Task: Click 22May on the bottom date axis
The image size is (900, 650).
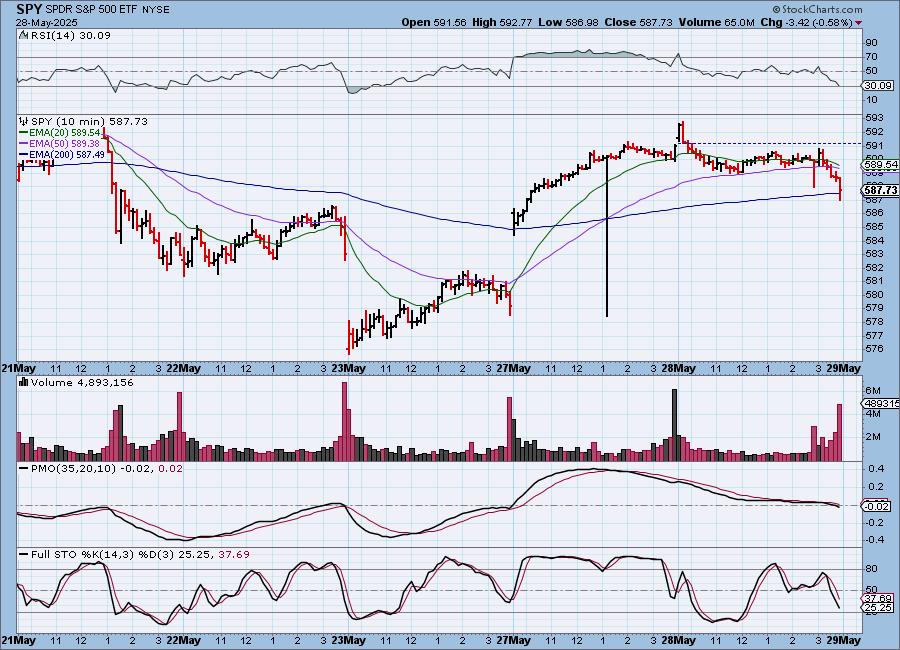Action: [183, 640]
